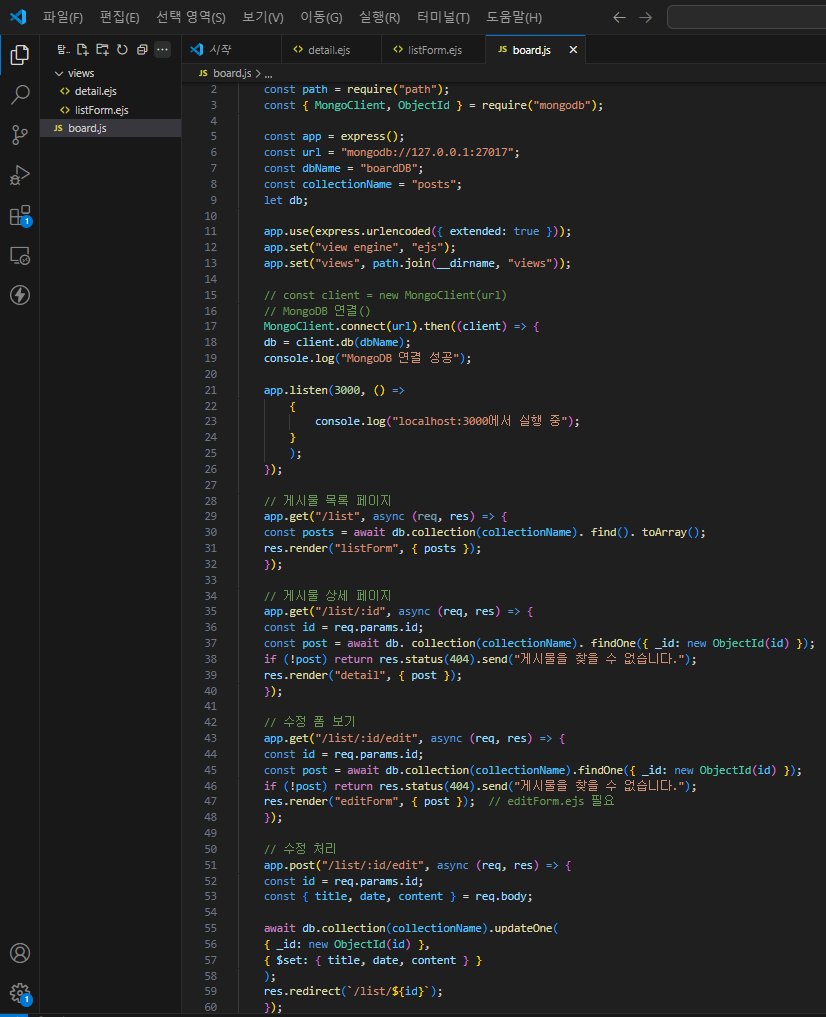Click the $set object on line 57
Screen dimensions: 826x1017
[x=373, y=961]
